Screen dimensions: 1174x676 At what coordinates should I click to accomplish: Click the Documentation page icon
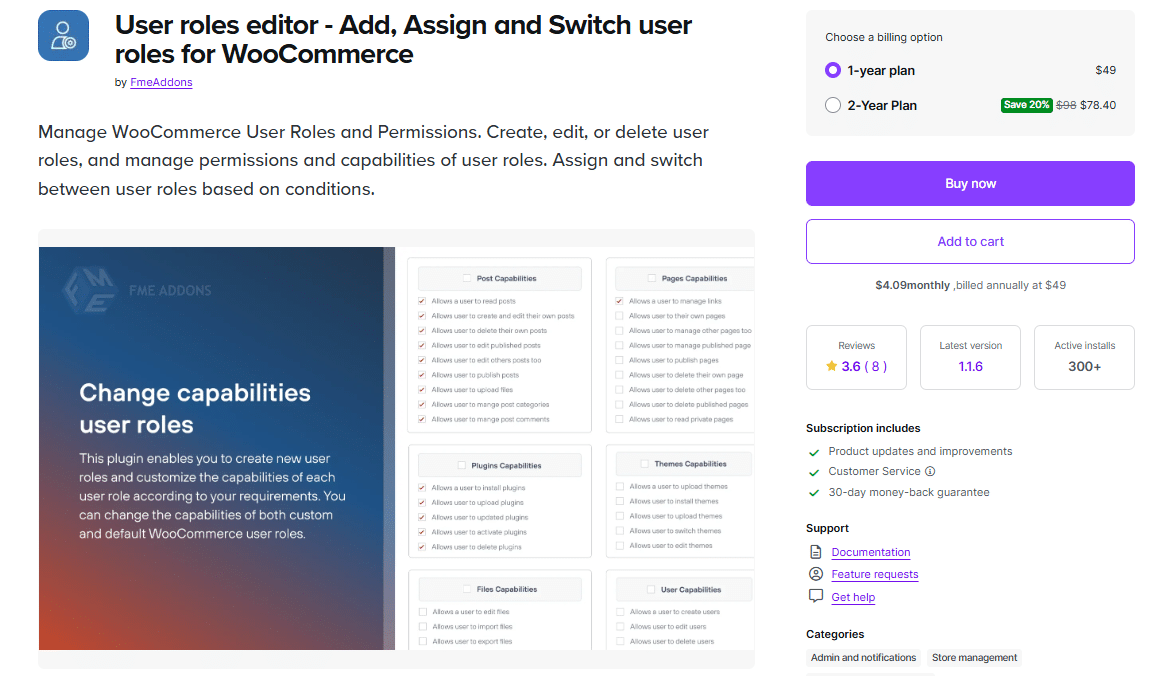816,552
